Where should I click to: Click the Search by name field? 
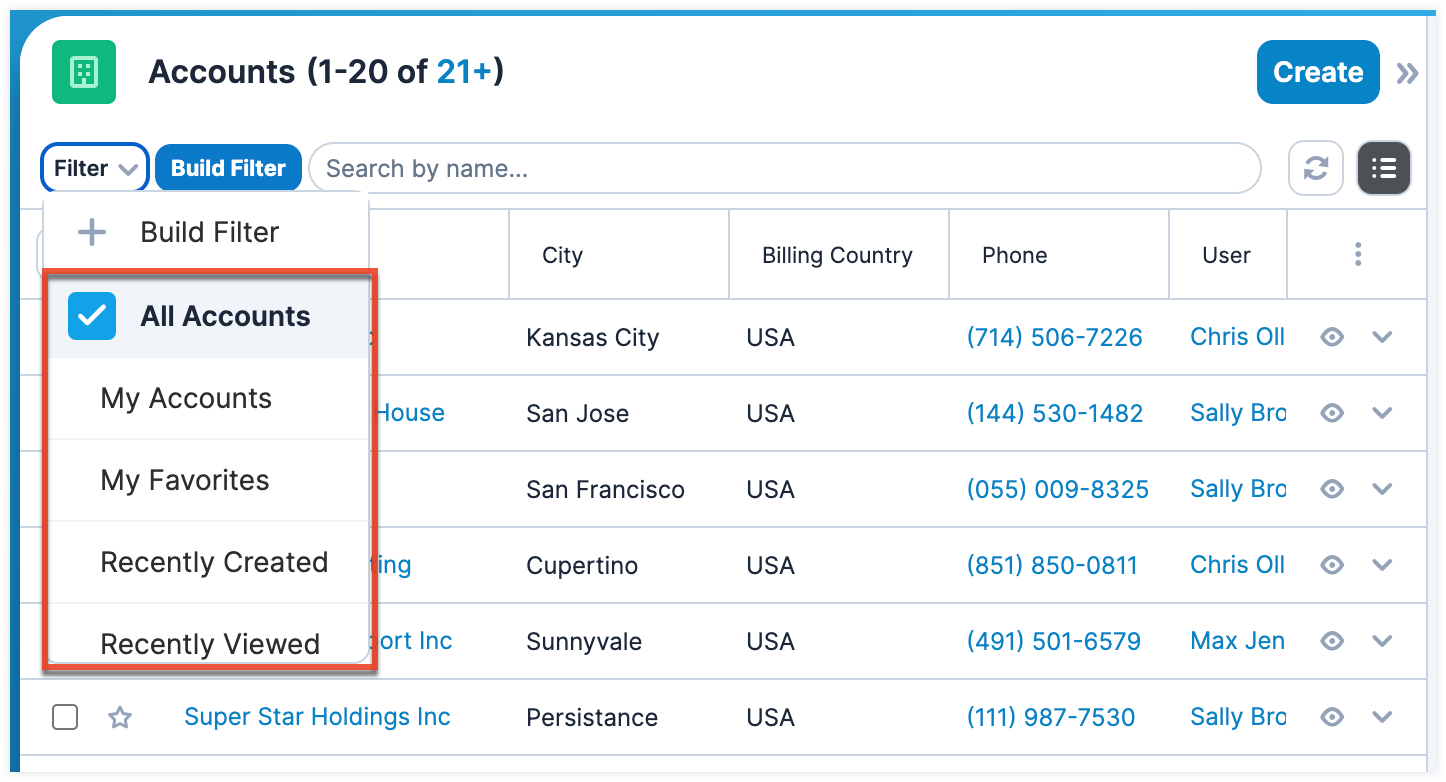[x=785, y=168]
